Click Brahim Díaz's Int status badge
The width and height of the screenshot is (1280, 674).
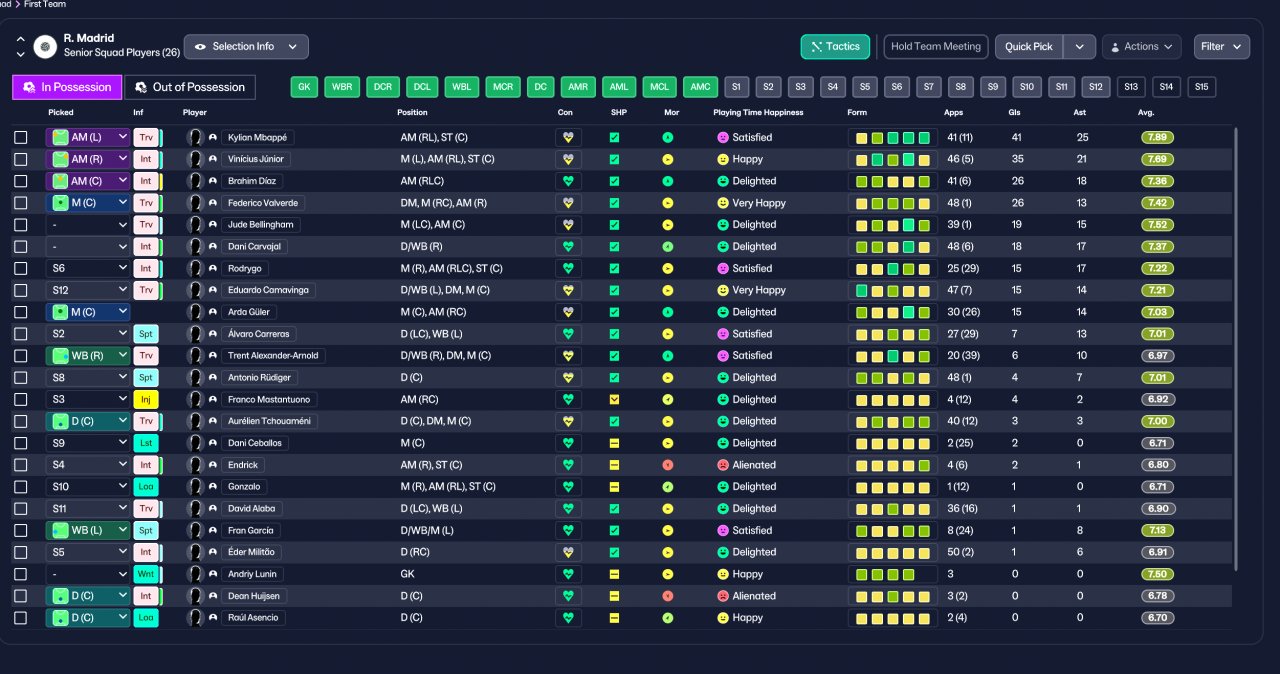(146, 181)
